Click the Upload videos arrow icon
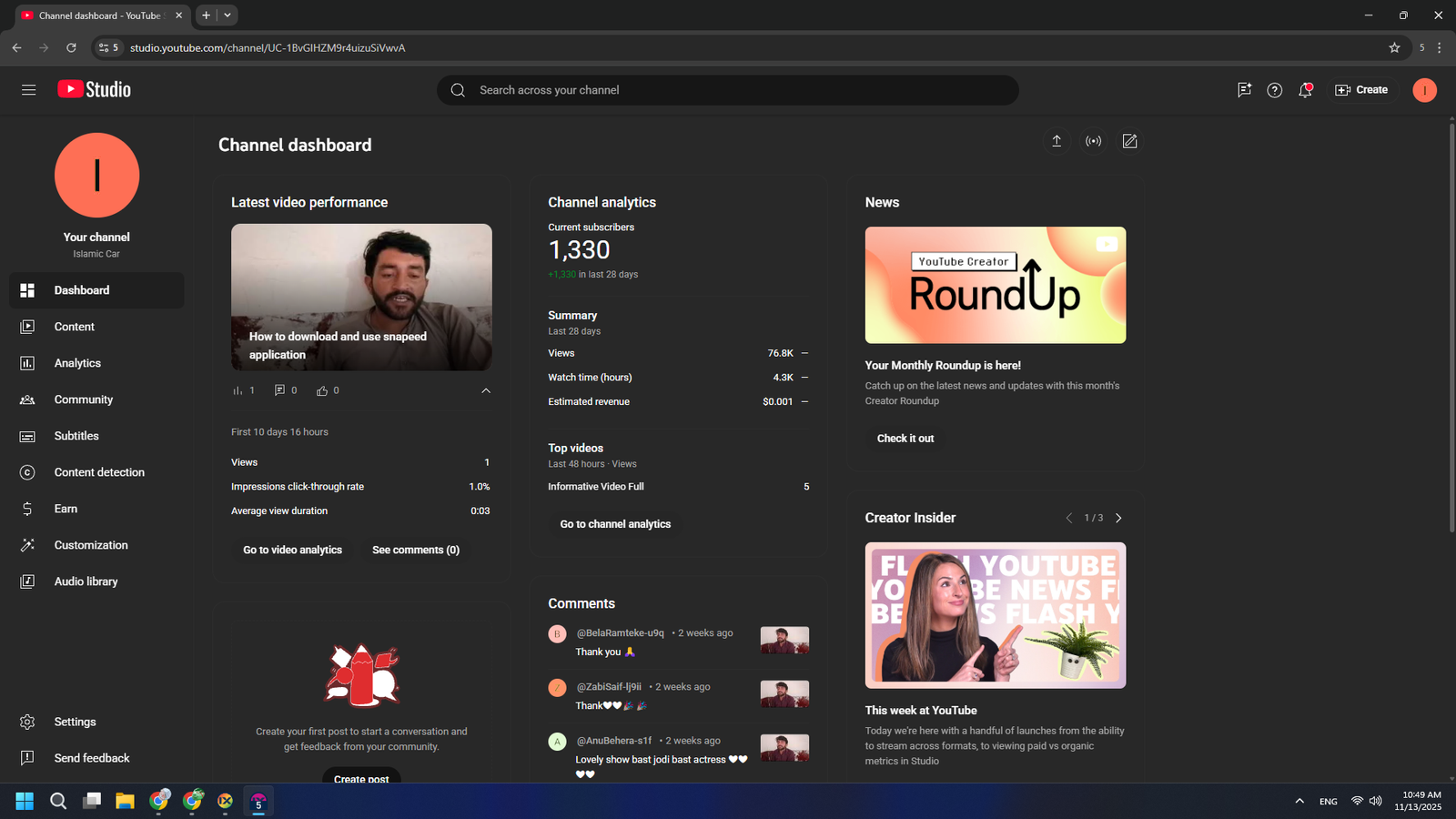Screen dimensions: 1456x819 click(x=1057, y=141)
